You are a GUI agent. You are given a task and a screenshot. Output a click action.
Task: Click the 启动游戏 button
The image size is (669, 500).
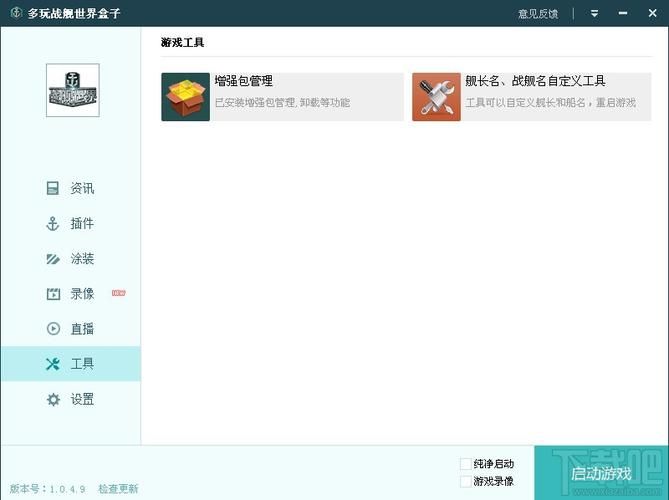tap(601, 473)
